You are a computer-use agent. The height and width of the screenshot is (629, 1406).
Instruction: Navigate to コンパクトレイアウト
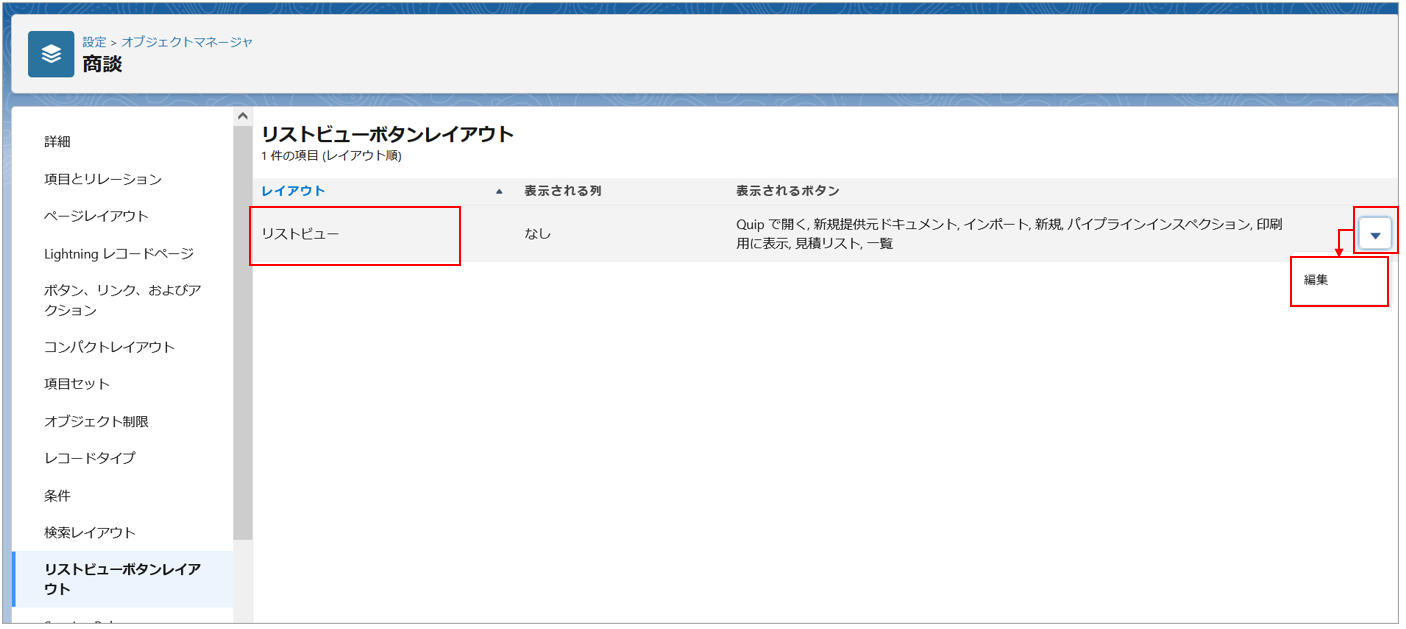pyautogui.click(x=109, y=347)
